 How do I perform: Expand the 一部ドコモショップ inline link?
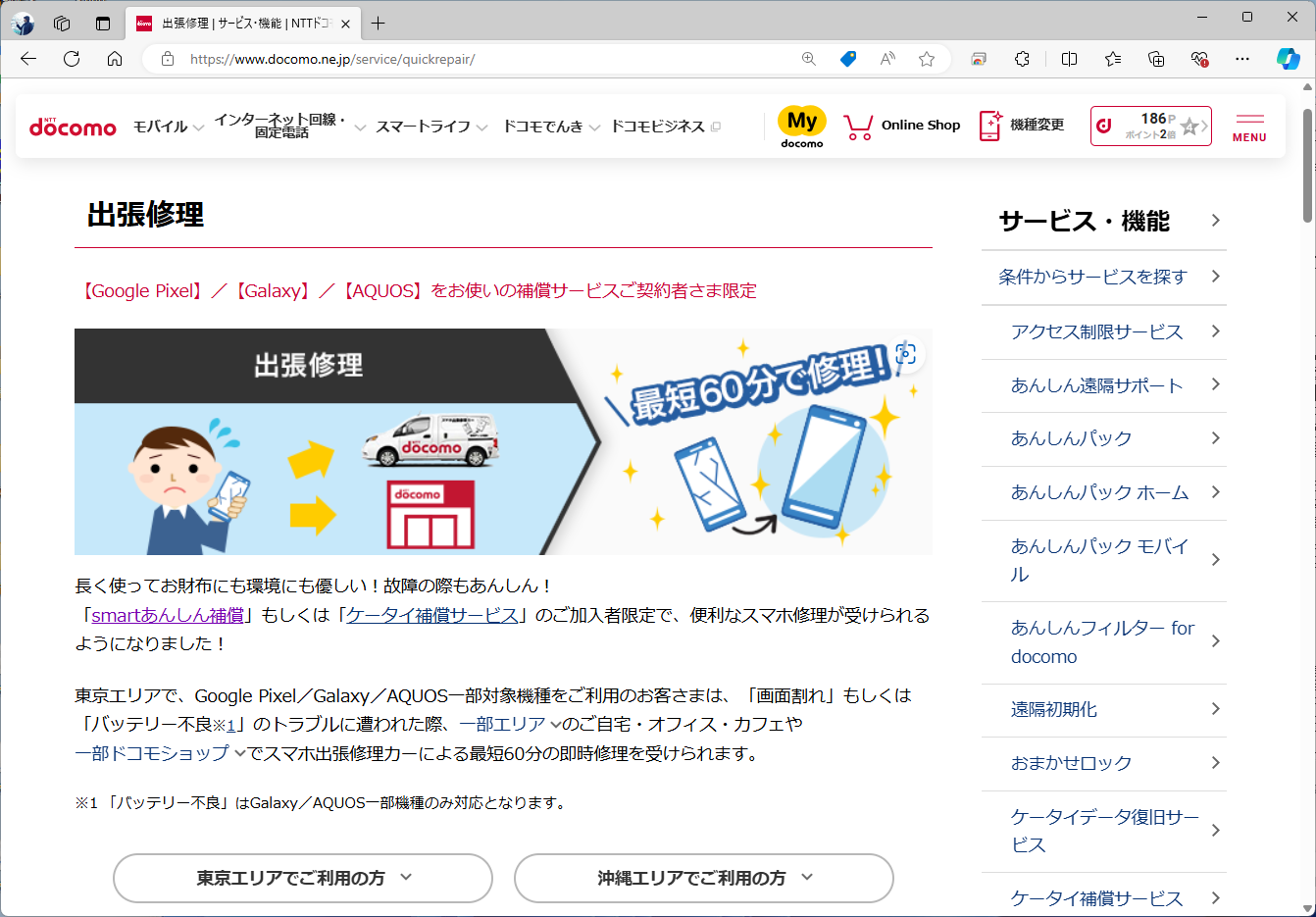click(161, 753)
